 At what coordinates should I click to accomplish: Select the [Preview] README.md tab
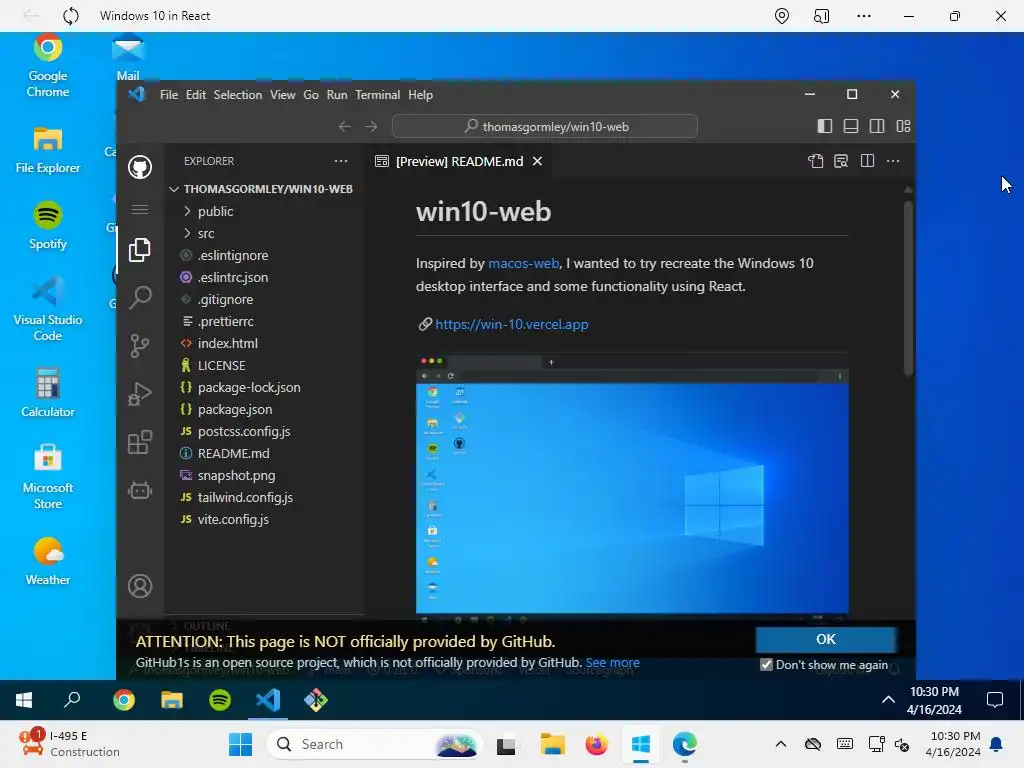pos(458,161)
